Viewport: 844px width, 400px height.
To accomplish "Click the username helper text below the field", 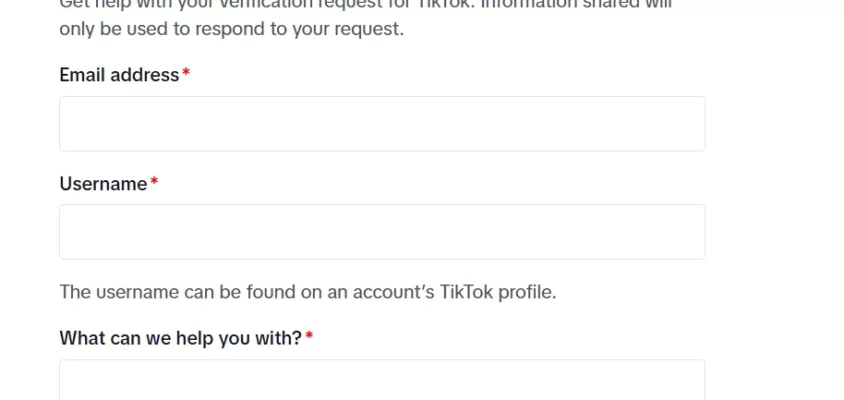I will click(307, 292).
